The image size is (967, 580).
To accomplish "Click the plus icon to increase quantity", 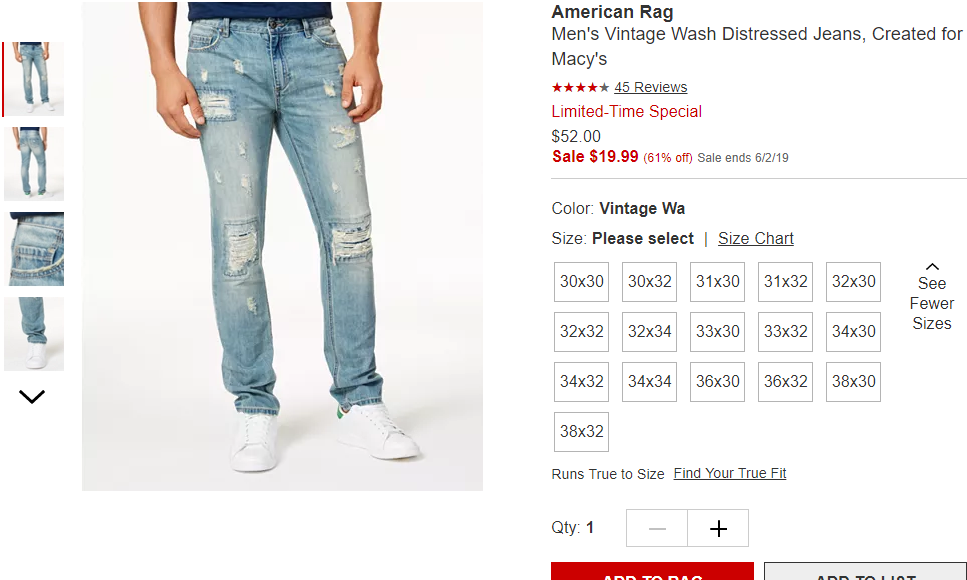I will [718, 528].
